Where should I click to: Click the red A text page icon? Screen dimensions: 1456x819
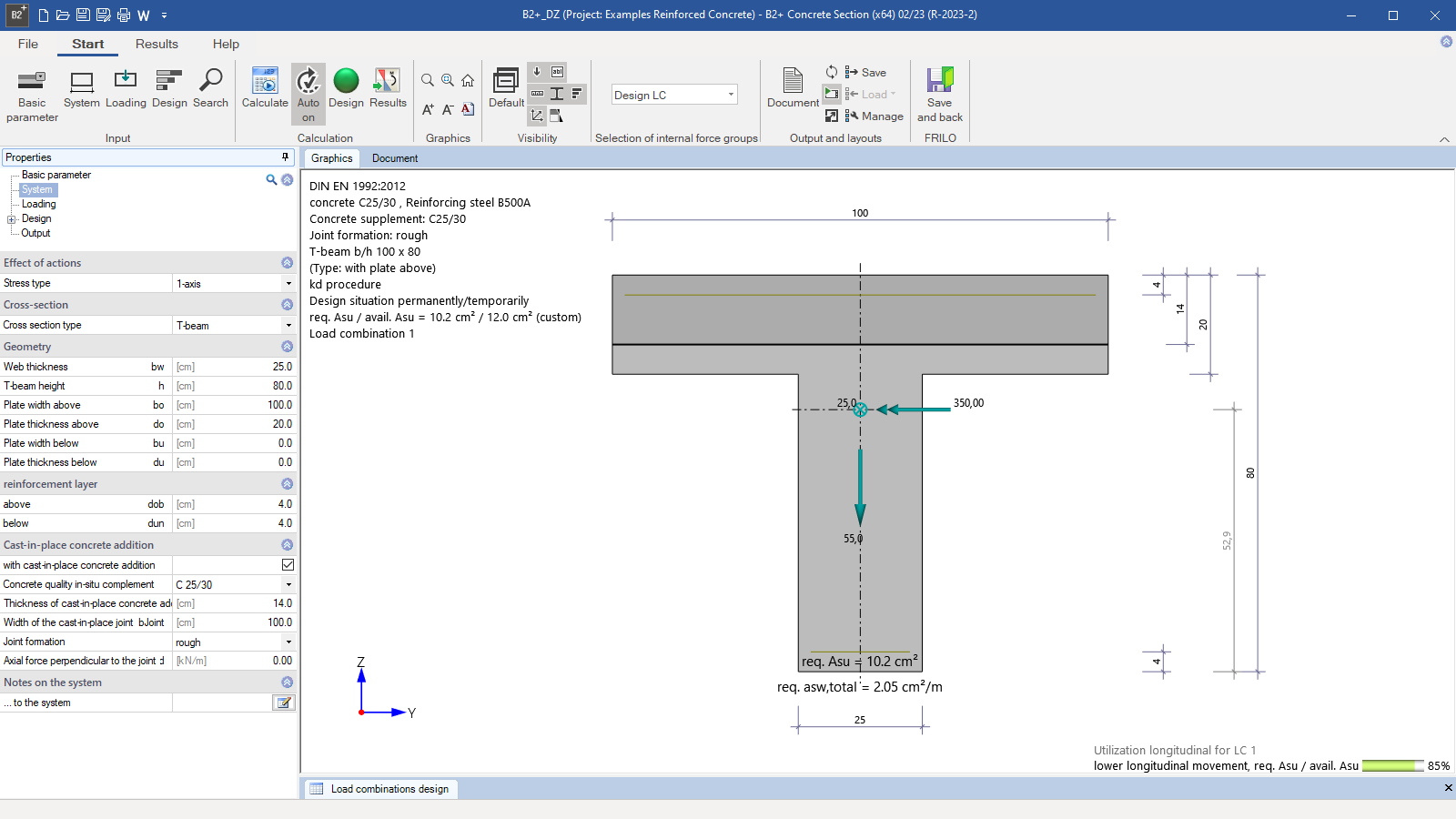pyautogui.click(x=468, y=109)
